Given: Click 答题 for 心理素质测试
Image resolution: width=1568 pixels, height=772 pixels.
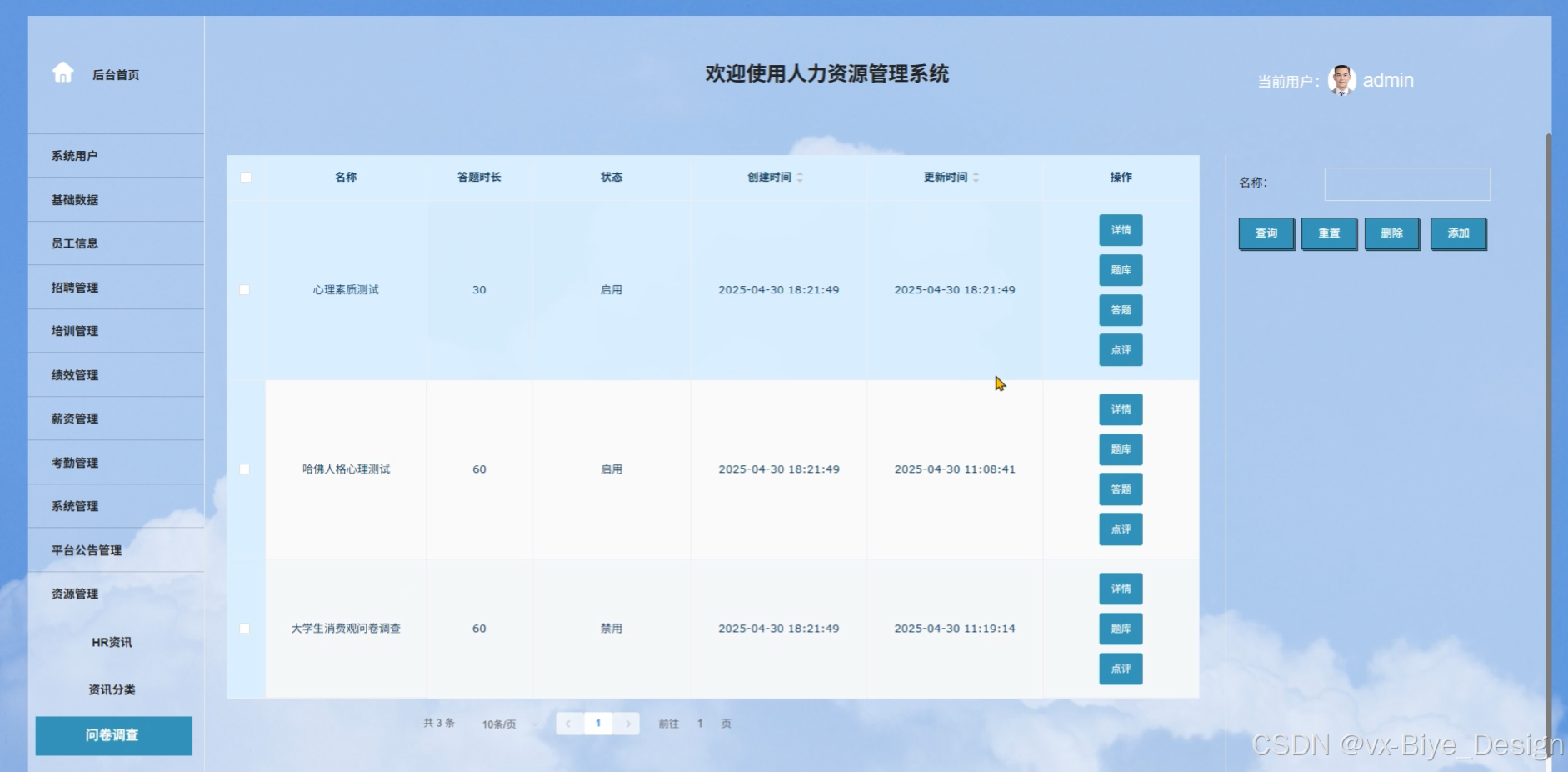Looking at the screenshot, I should click(1121, 310).
